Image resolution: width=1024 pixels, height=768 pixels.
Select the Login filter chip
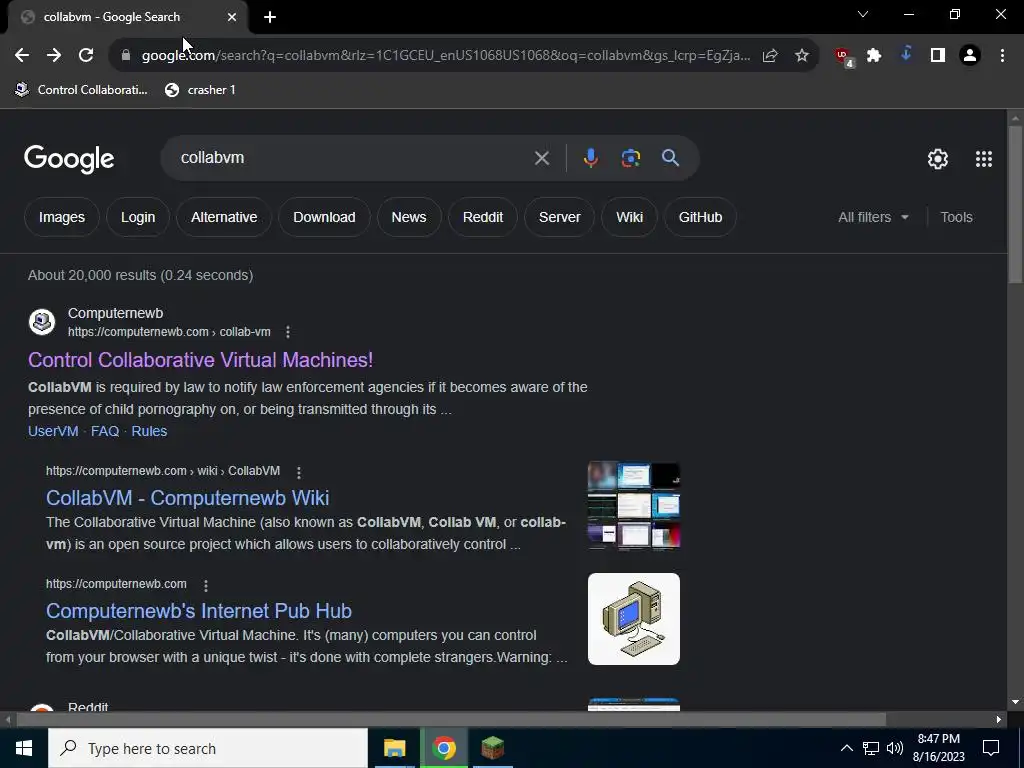pos(138,217)
